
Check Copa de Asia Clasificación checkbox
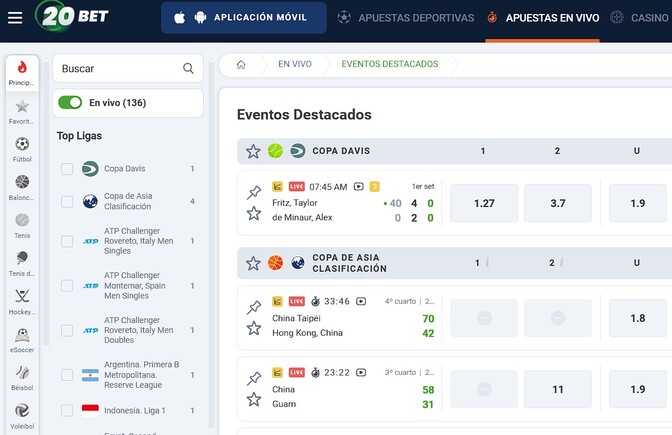[67, 201]
